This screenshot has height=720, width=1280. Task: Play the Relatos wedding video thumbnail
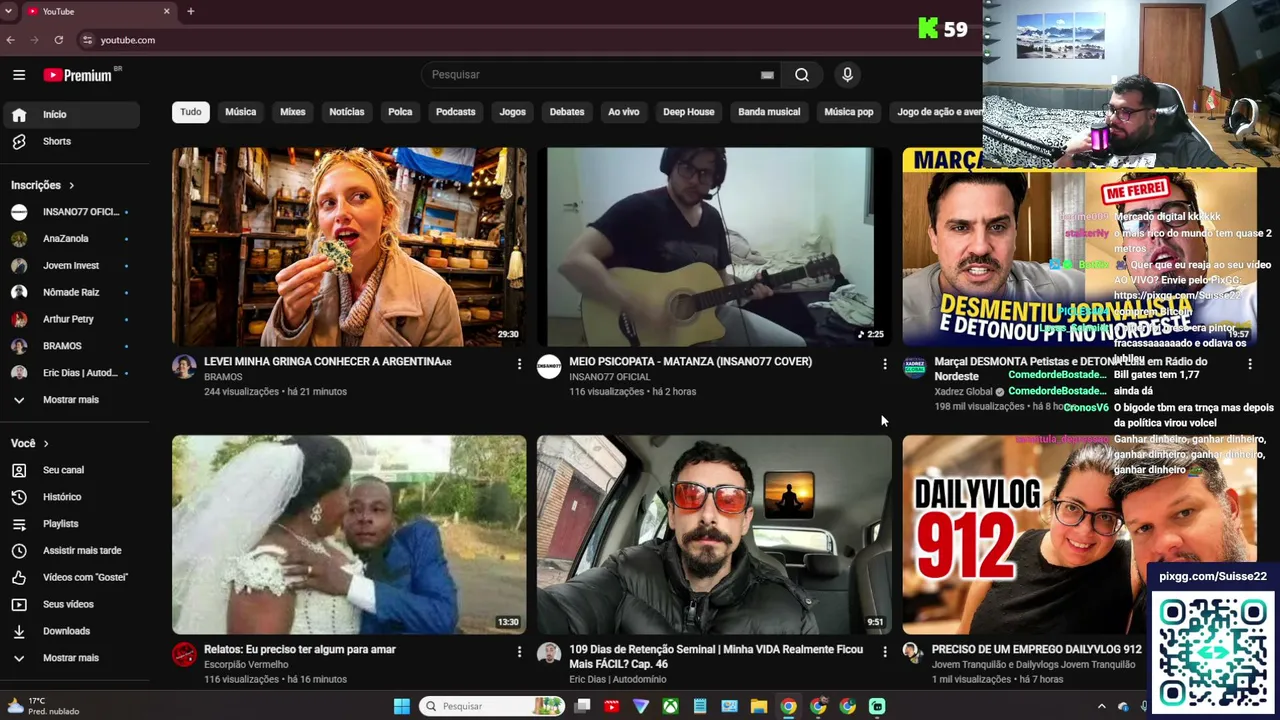pyautogui.click(x=349, y=535)
